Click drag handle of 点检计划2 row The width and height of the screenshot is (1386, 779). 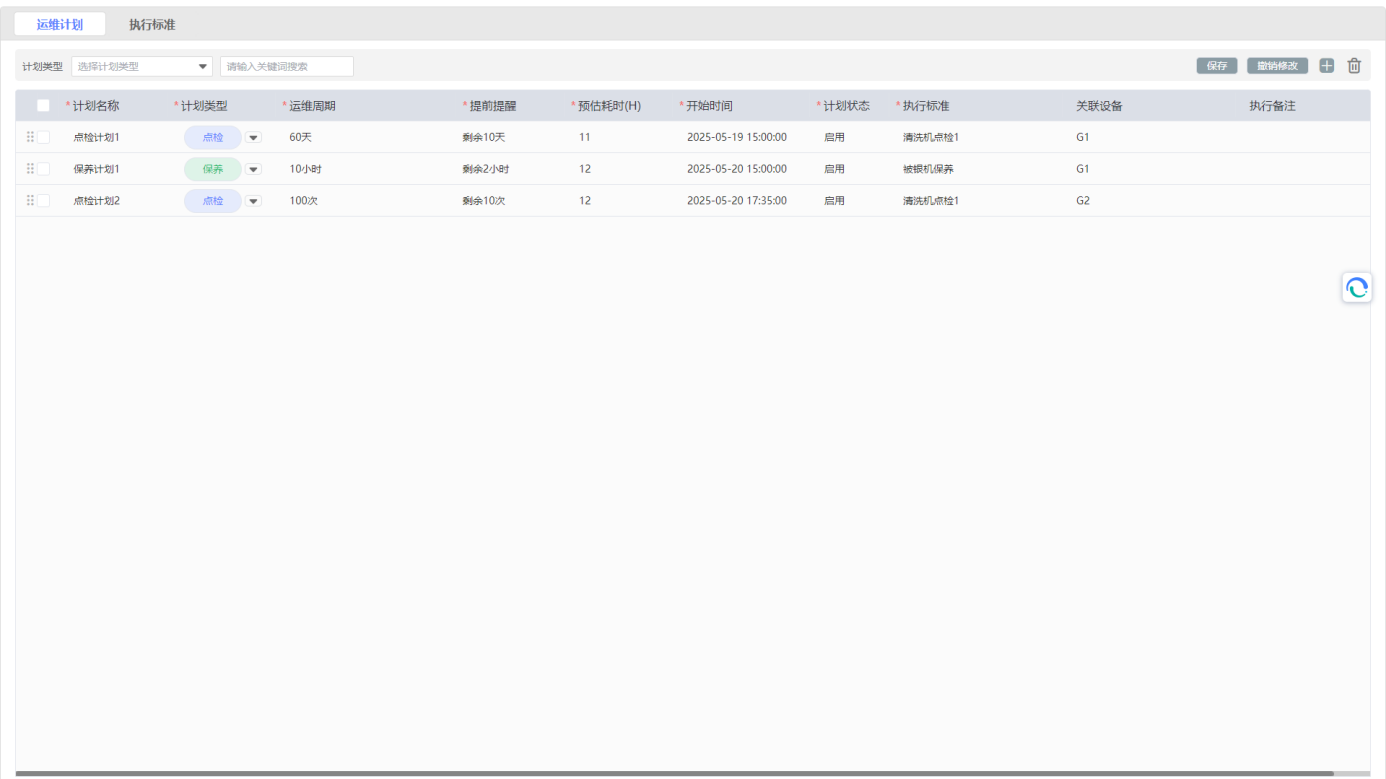30,201
